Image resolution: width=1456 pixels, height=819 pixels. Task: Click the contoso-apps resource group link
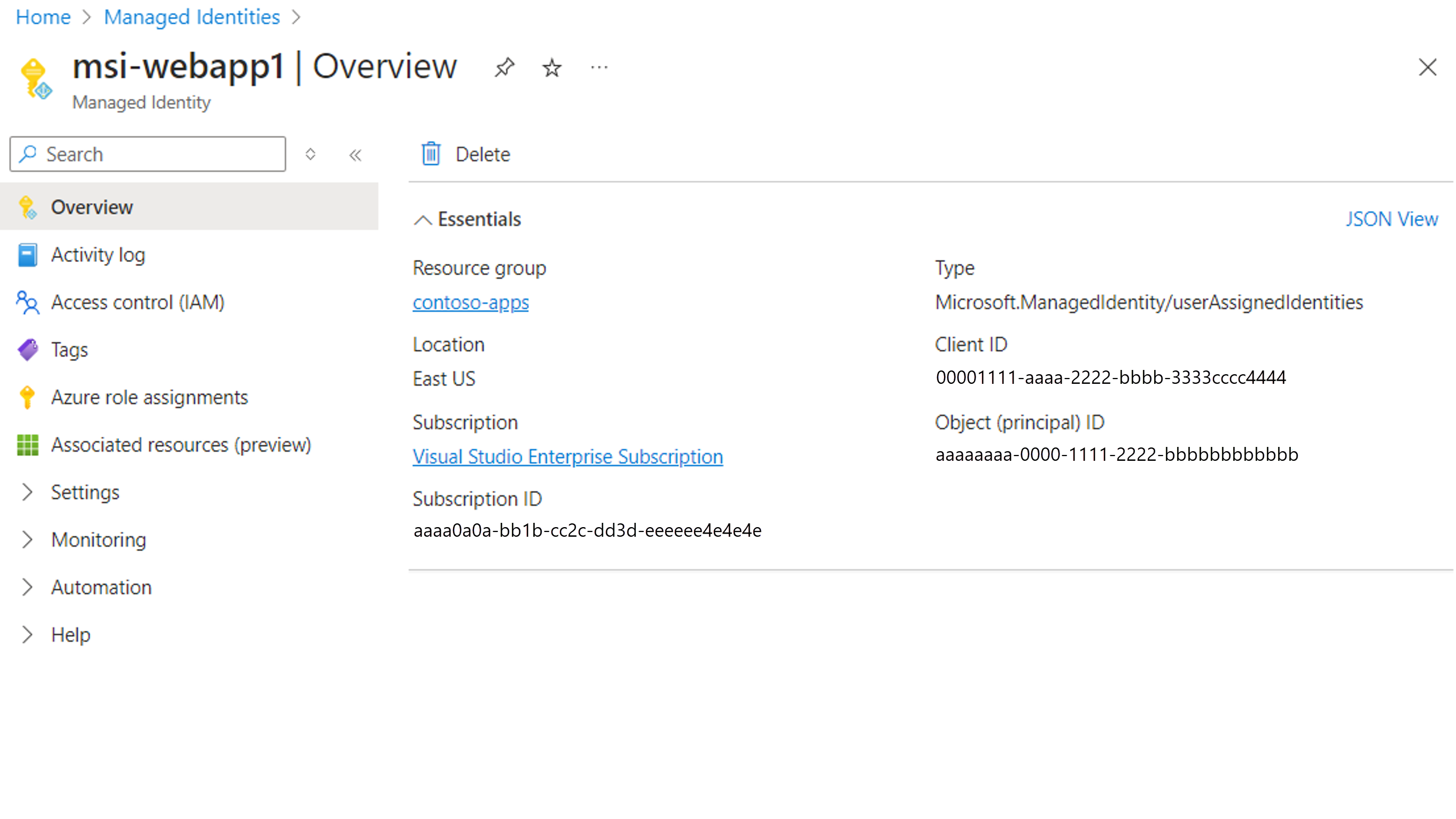point(471,302)
